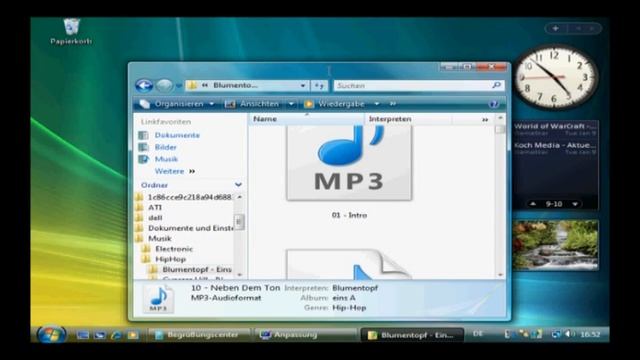Expand the Ansichten views dropdown arrow
This screenshot has height=360, width=640.
point(291,104)
